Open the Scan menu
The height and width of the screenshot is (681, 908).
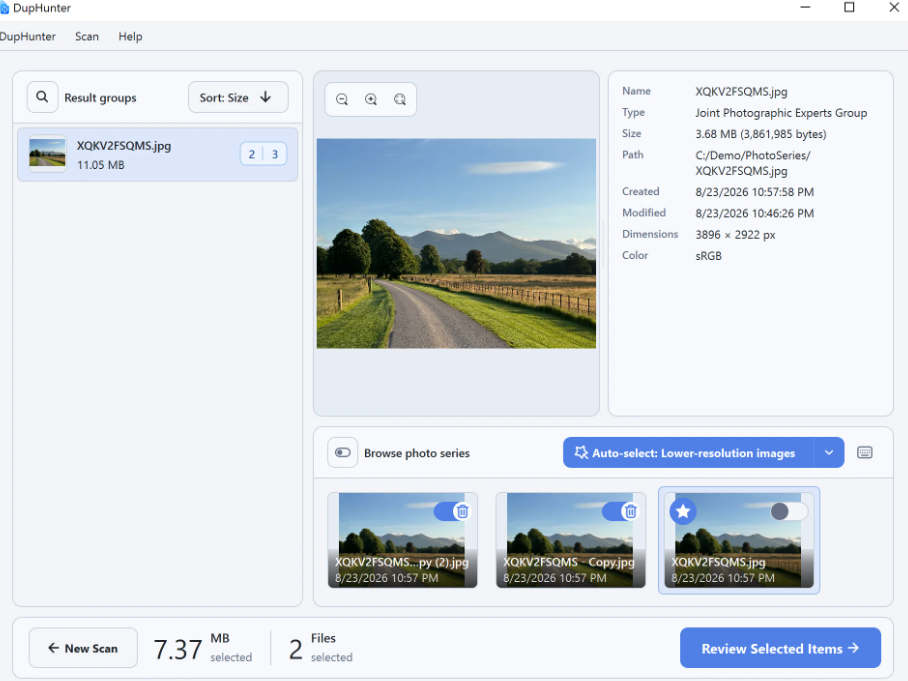[87, 36]
